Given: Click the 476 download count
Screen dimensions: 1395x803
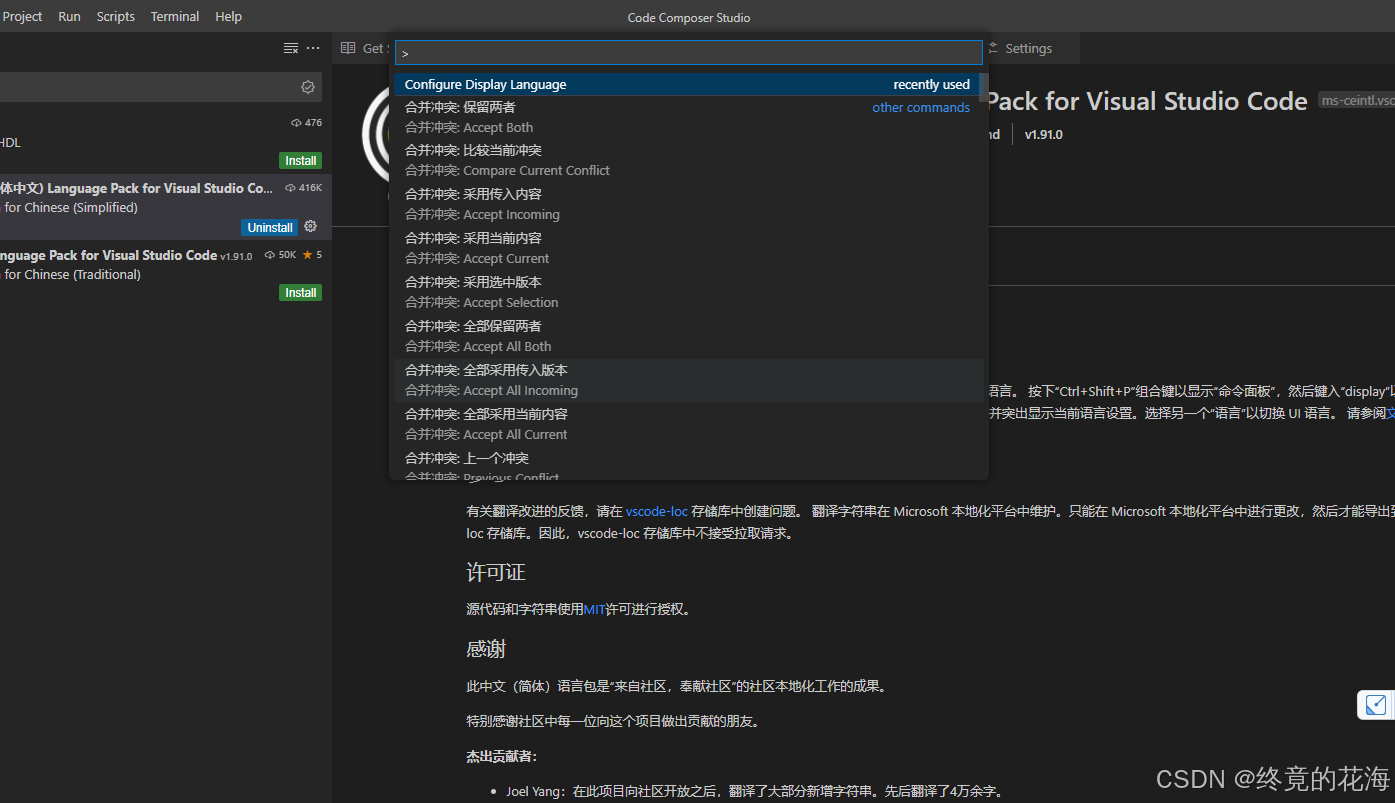Looking at the screenshot, I should pyautogui.click(x=306, y=123).
